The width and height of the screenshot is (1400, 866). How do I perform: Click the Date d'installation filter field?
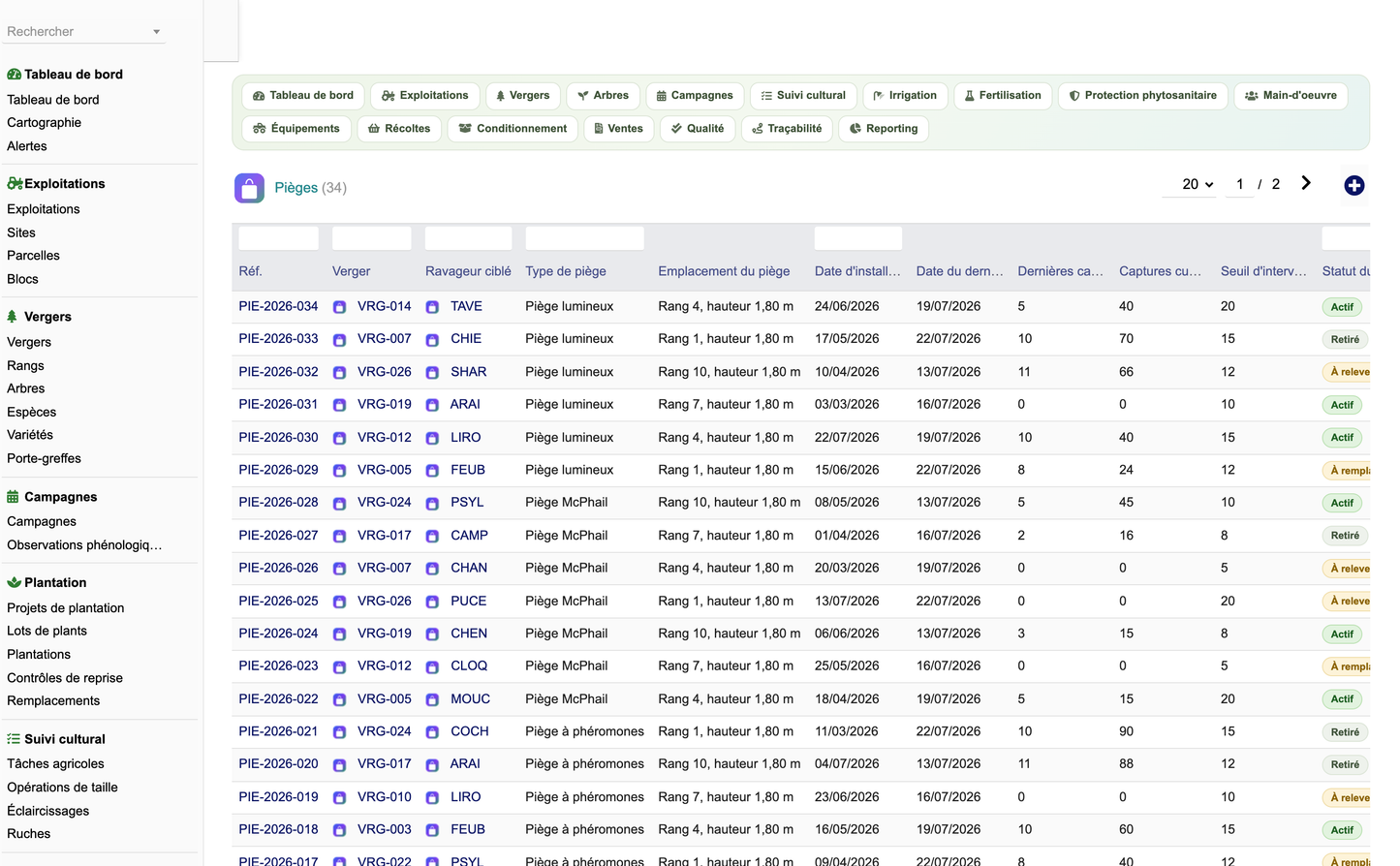tap(858, 238)
